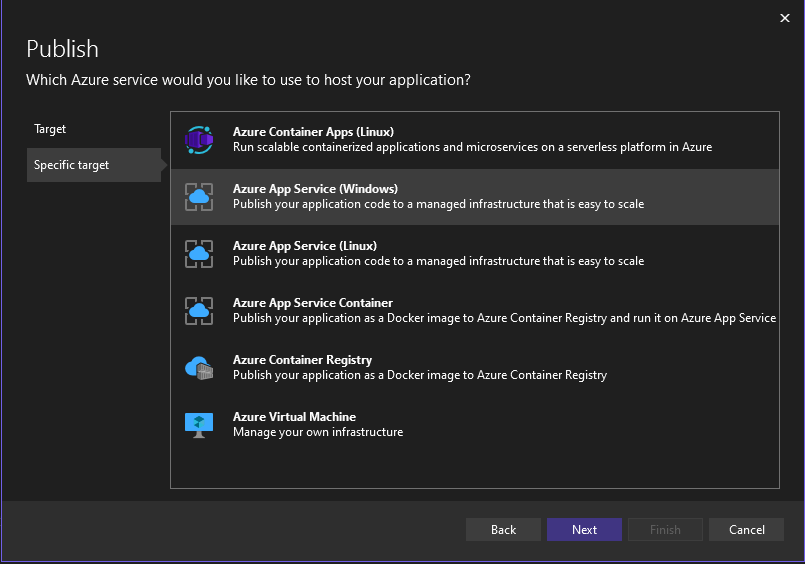Open the Specific target step

coord(94,165)
